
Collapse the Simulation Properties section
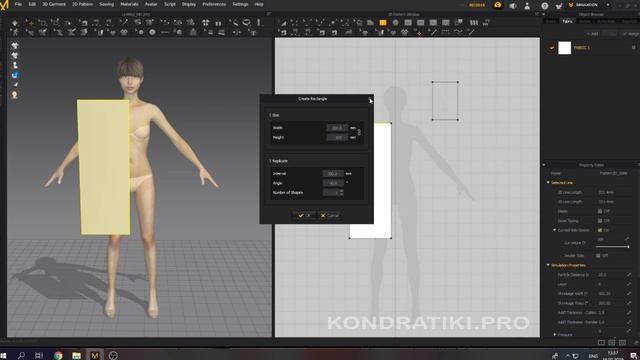tap(548, 265)
